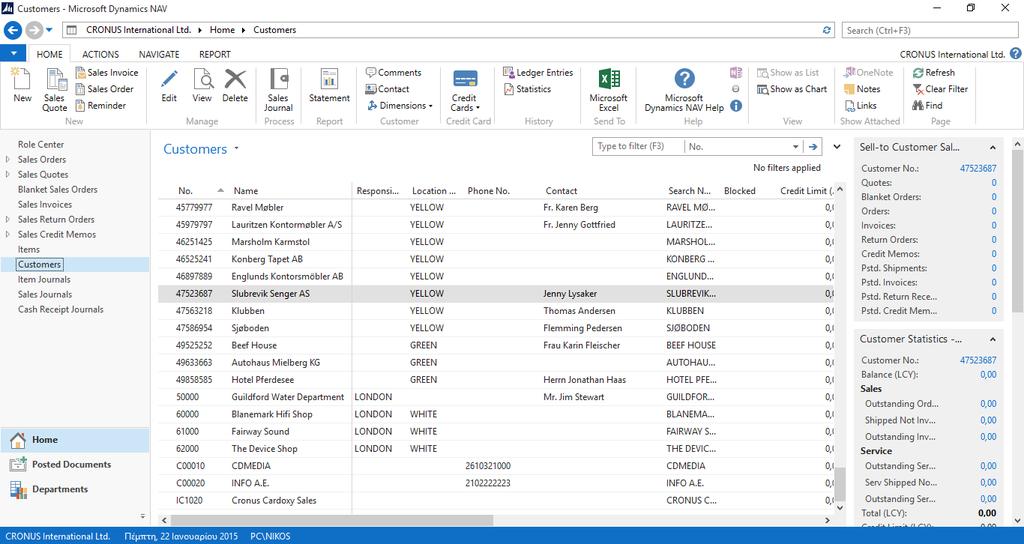Open the Balance (LCY) value link

[x=988, y=375]
